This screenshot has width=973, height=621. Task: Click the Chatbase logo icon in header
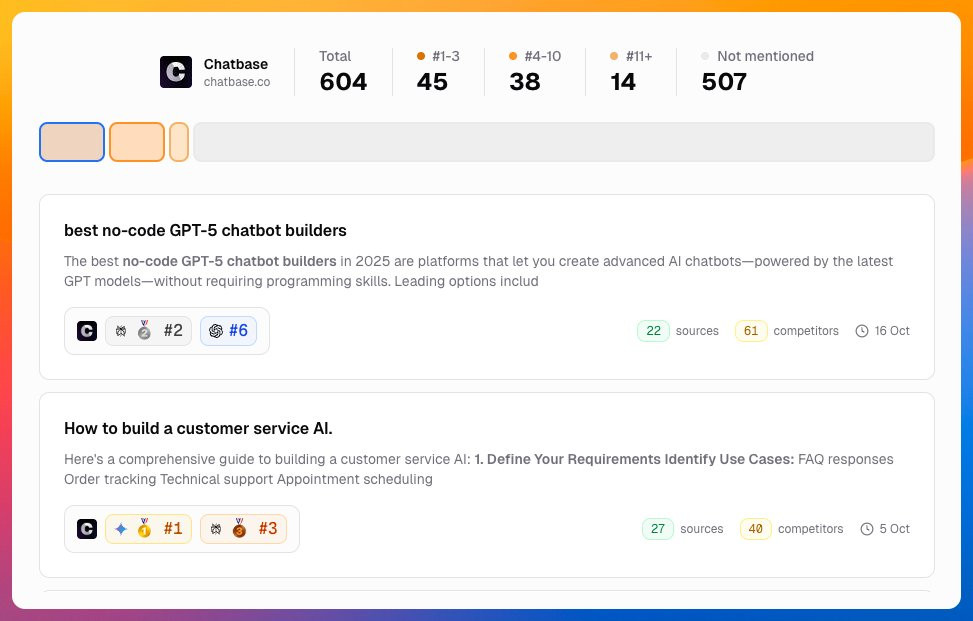[176, 72]
